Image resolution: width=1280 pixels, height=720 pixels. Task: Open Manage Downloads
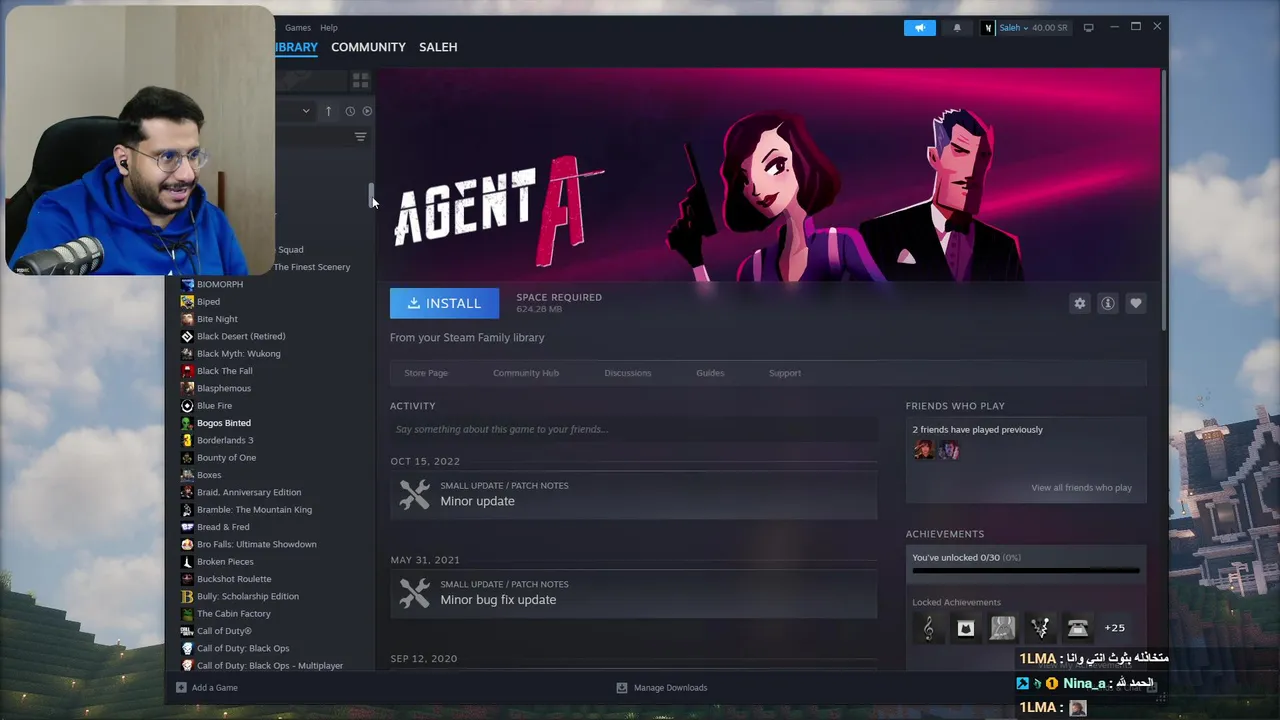[662, 688]
